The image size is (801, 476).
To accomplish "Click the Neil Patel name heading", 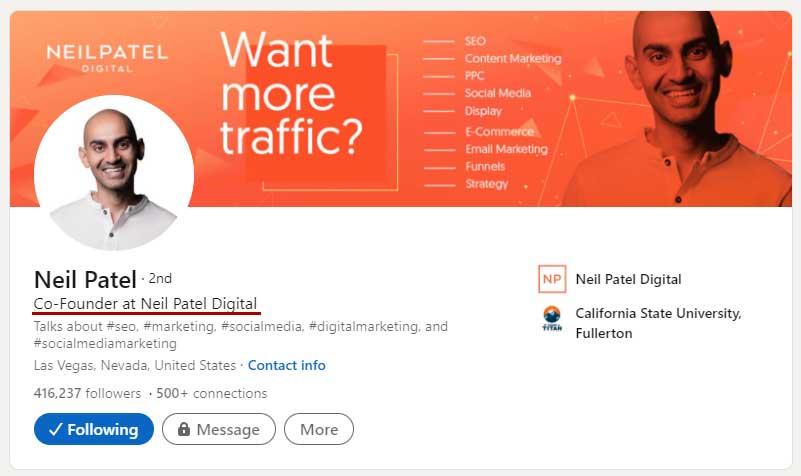I will click(85, 279).
